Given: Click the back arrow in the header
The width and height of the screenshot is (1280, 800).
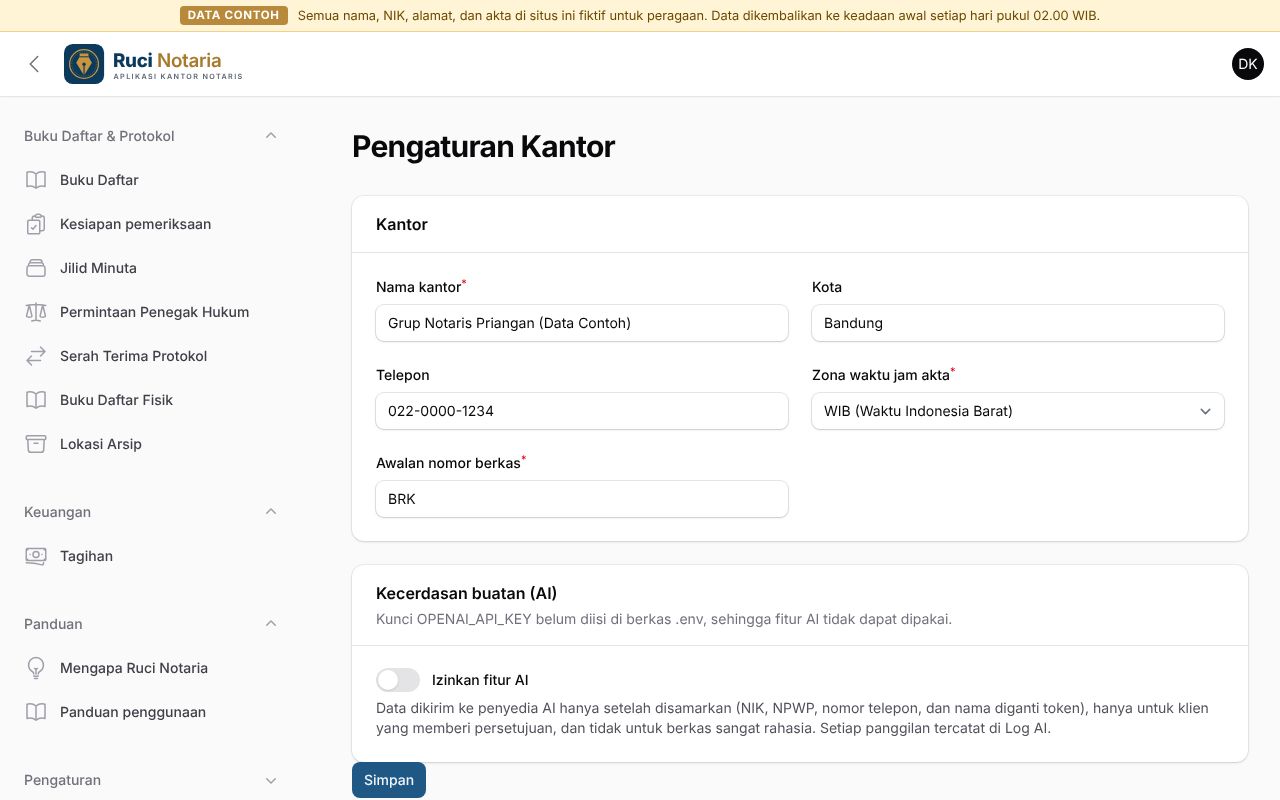Looking at the screenshot, I should click(34, 64).
